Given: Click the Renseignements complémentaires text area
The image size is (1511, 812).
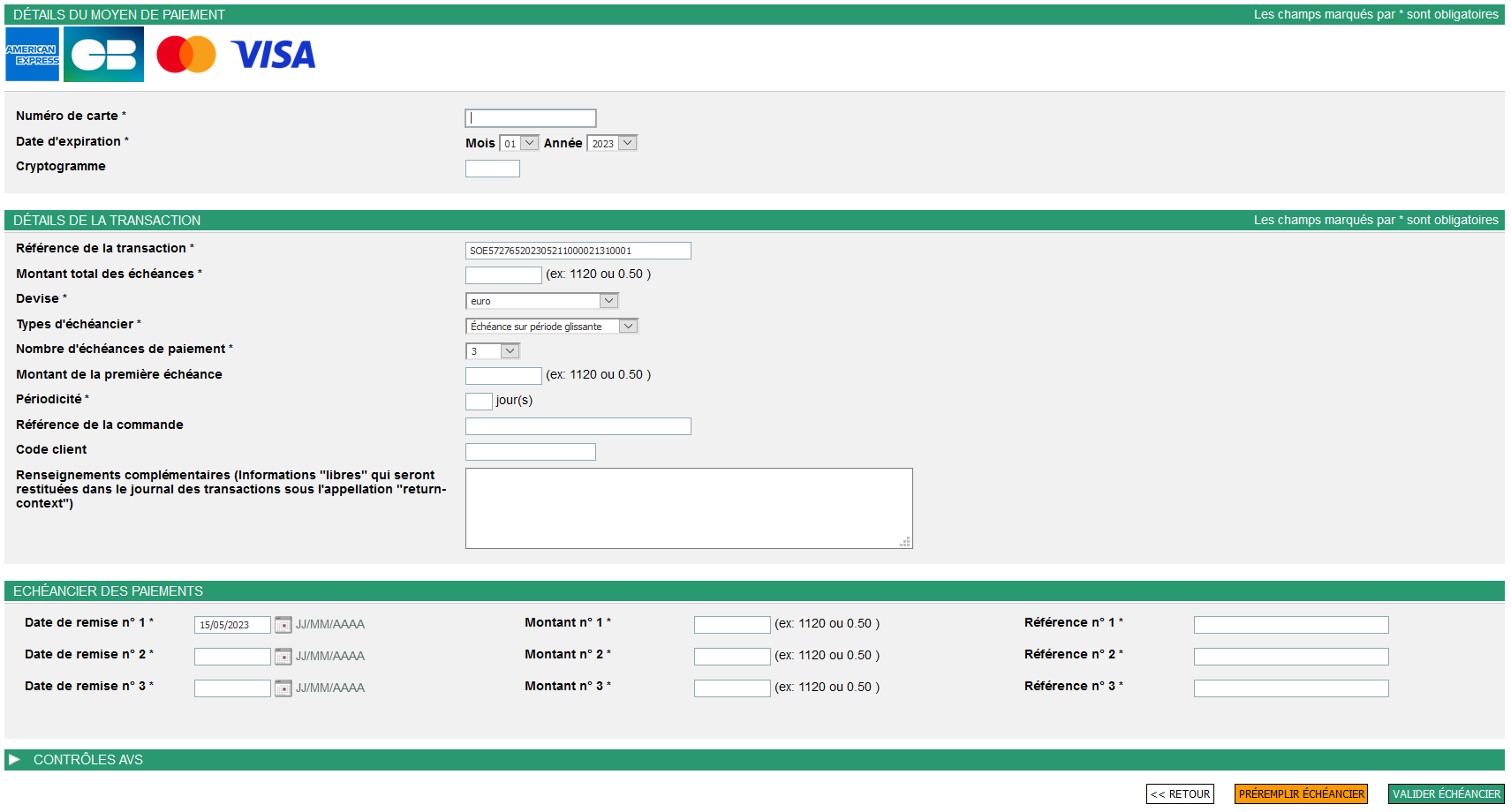Looking at the screenshot, I should click(689, 508).
